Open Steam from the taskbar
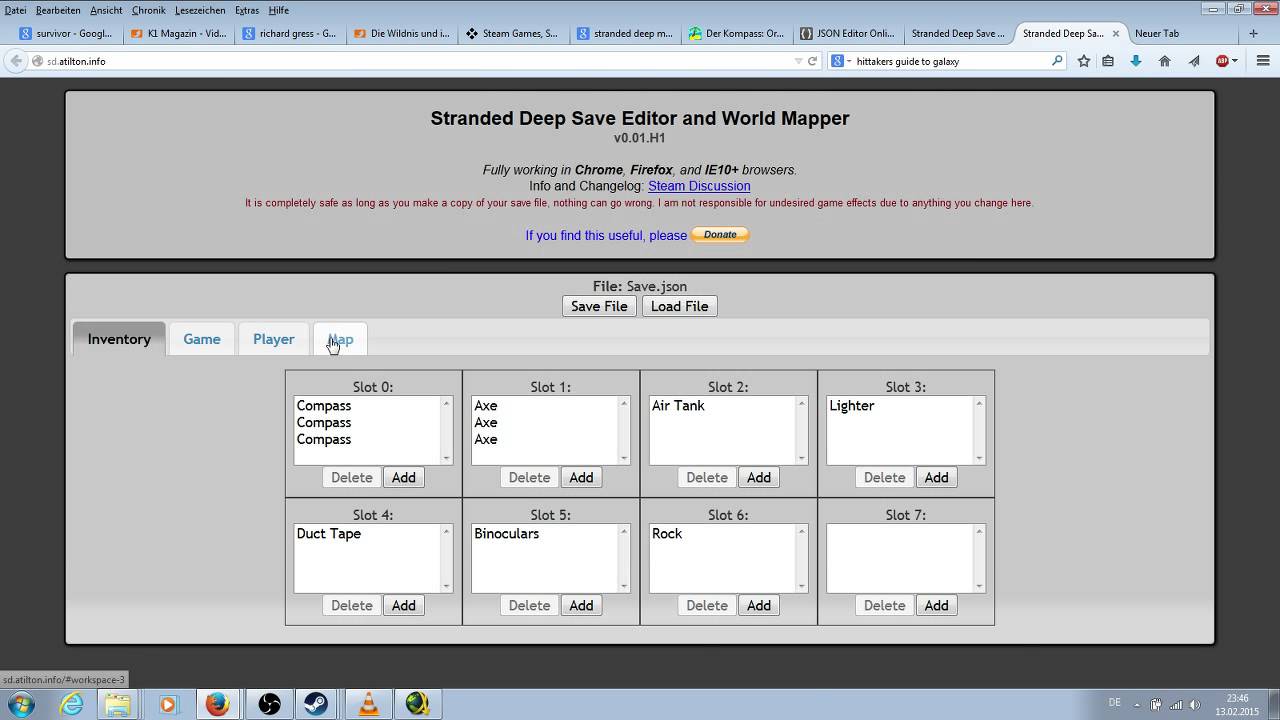Viewport: 1280px width, 720px height. 315,704
